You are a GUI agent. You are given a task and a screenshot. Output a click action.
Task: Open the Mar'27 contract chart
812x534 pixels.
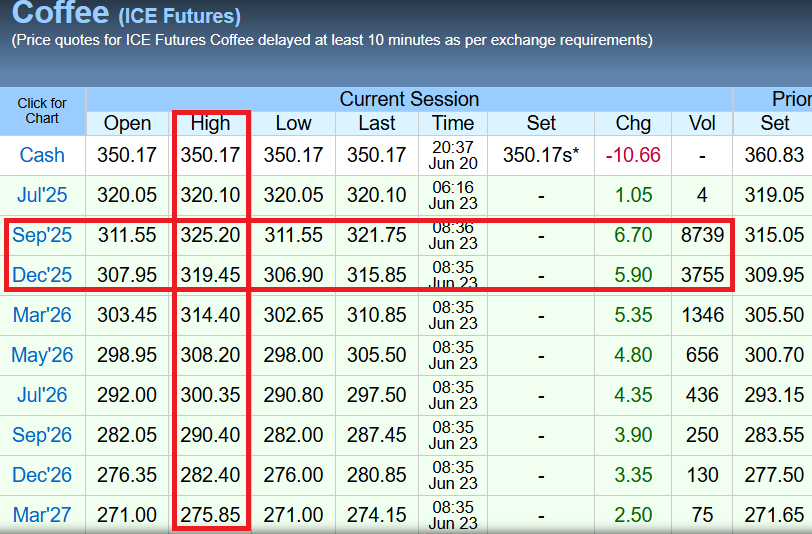42,515
